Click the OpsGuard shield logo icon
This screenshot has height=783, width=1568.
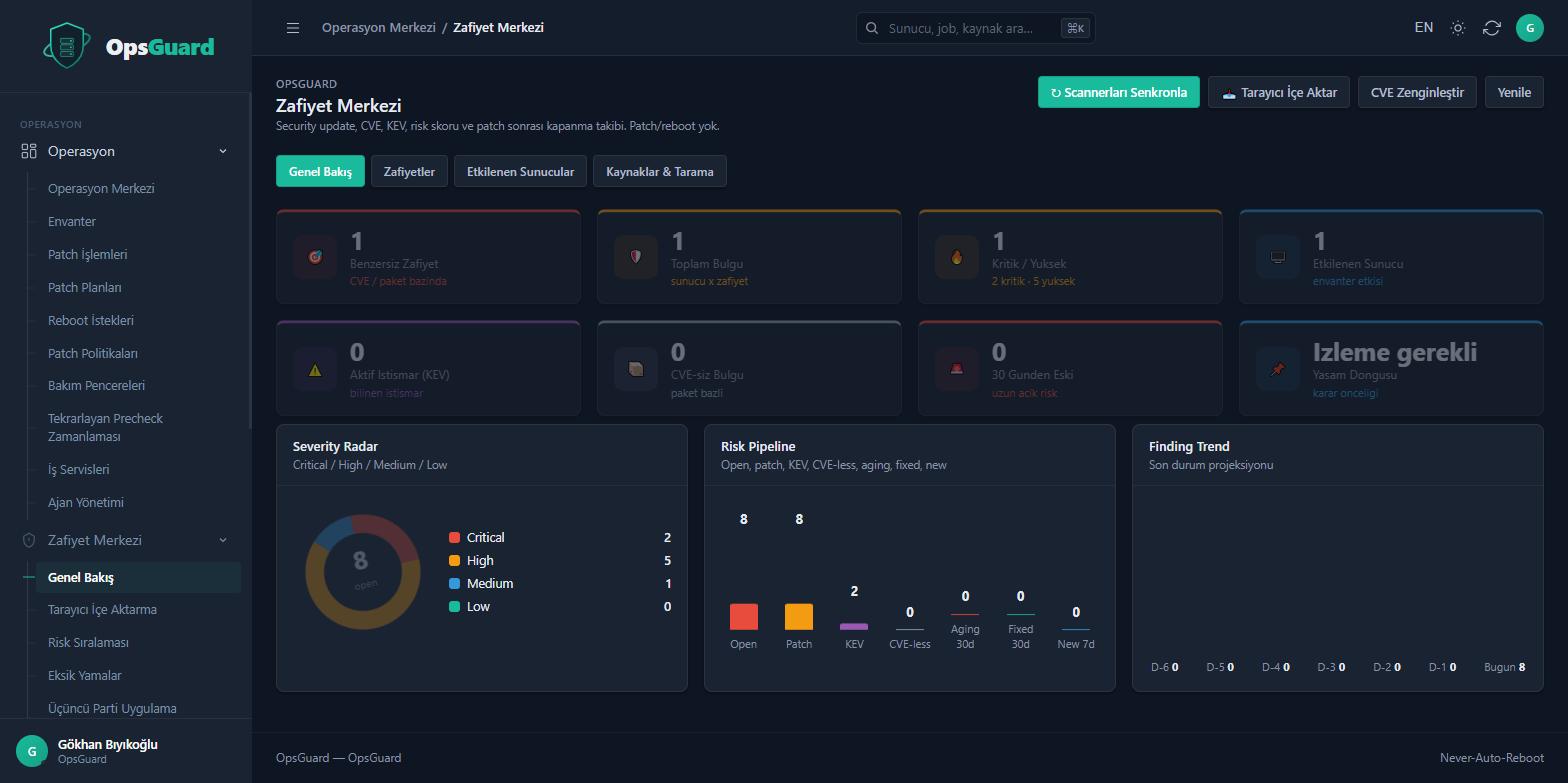(x=67, y=45)
